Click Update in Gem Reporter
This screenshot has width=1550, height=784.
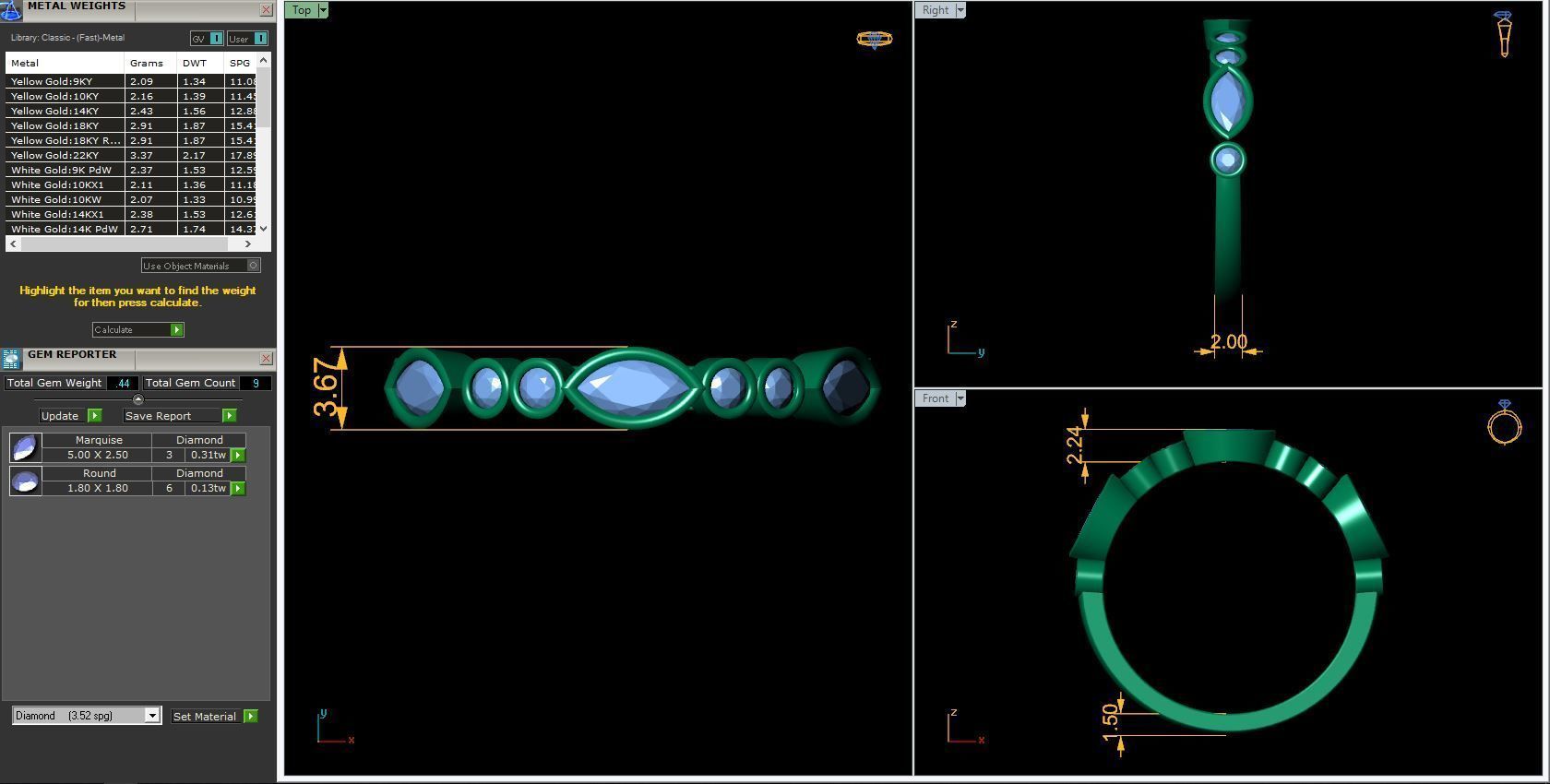click(60, 416)
